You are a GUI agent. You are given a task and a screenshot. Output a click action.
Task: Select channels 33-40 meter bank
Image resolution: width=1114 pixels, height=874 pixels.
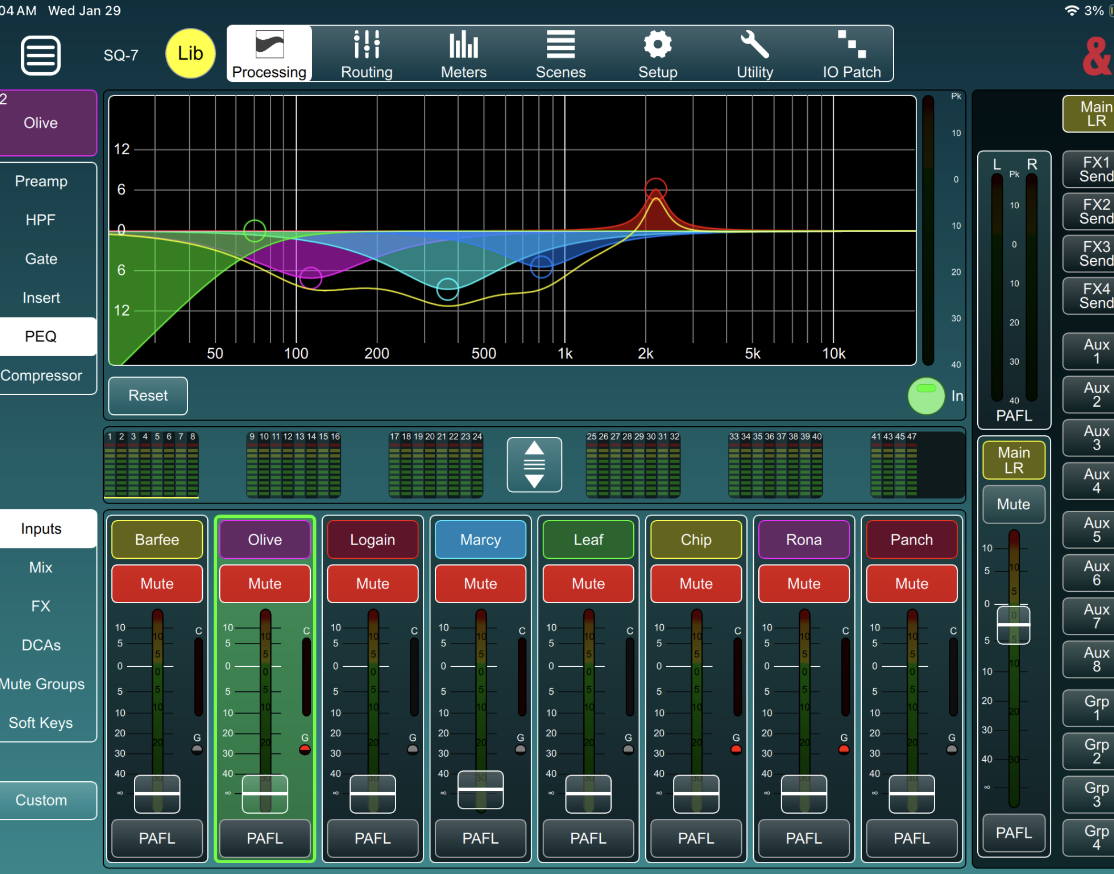pos(775,465)
